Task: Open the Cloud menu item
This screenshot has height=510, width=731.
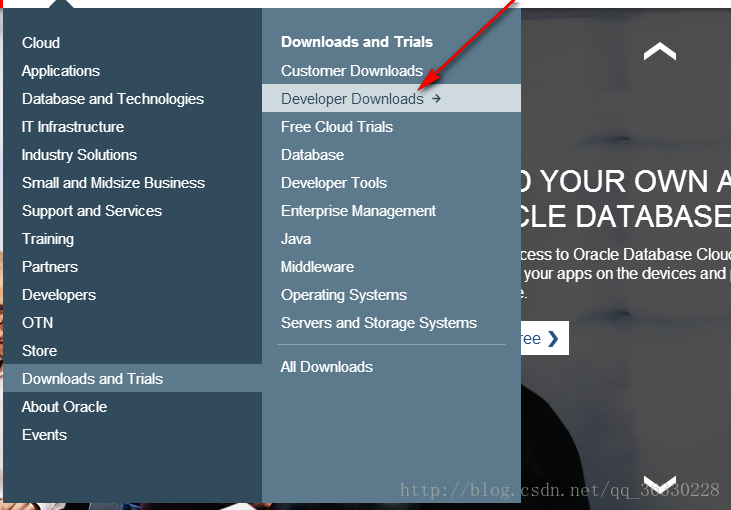Action: [x=41, y=43]
